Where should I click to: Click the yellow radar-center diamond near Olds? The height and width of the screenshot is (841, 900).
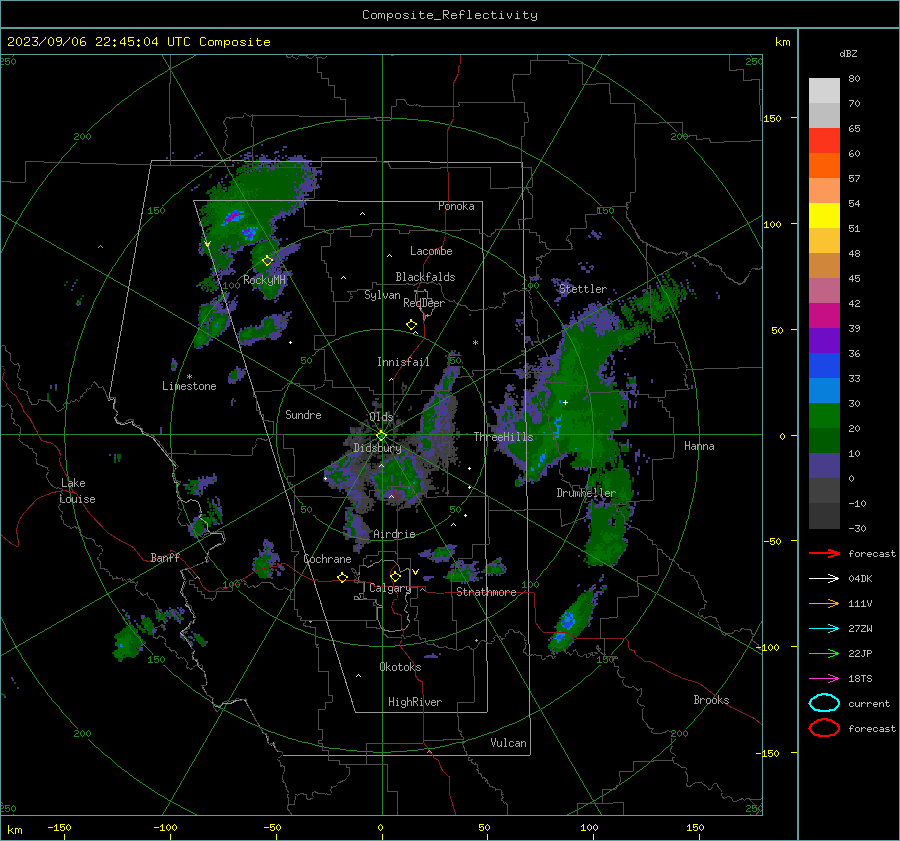[381, 436]
